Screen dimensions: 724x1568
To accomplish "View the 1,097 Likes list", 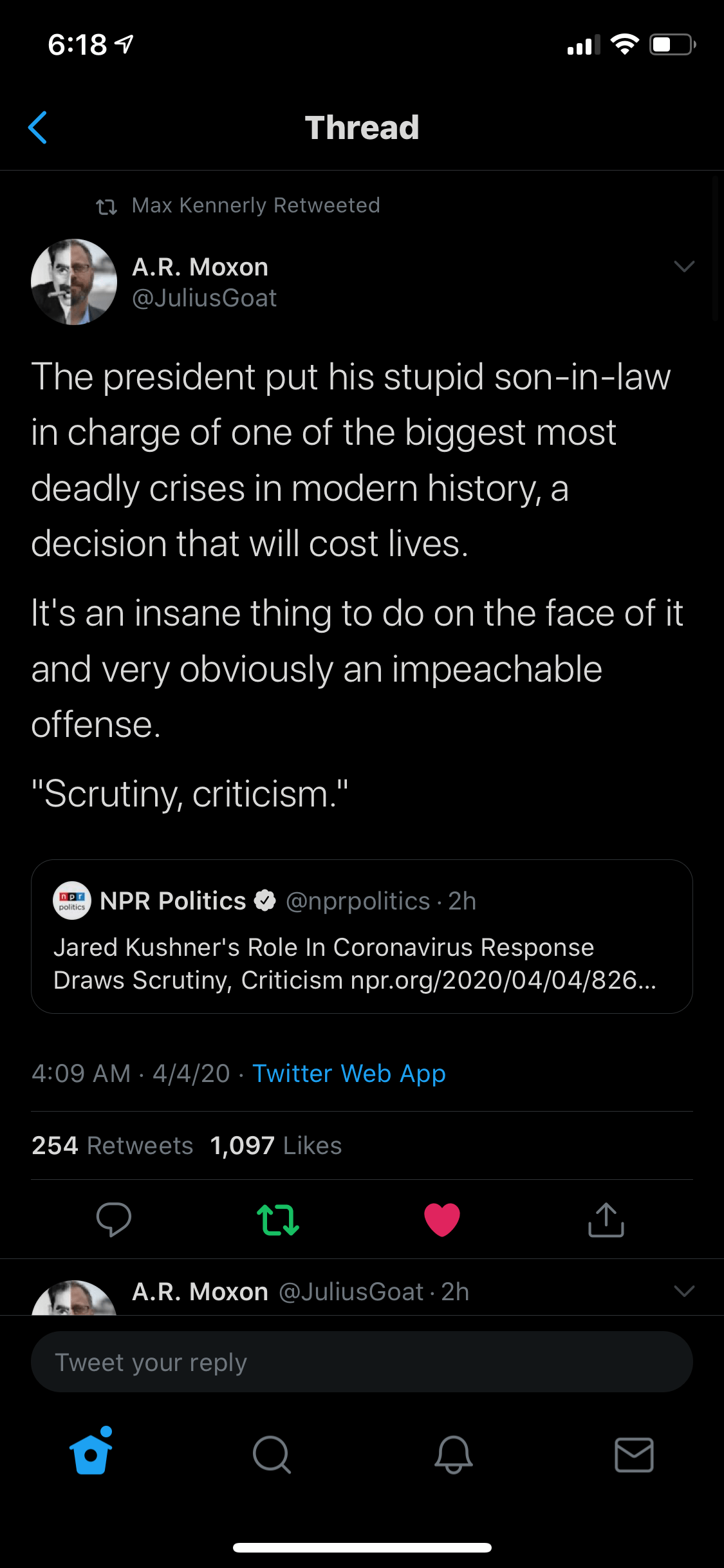I will [x=276, y=1146].
